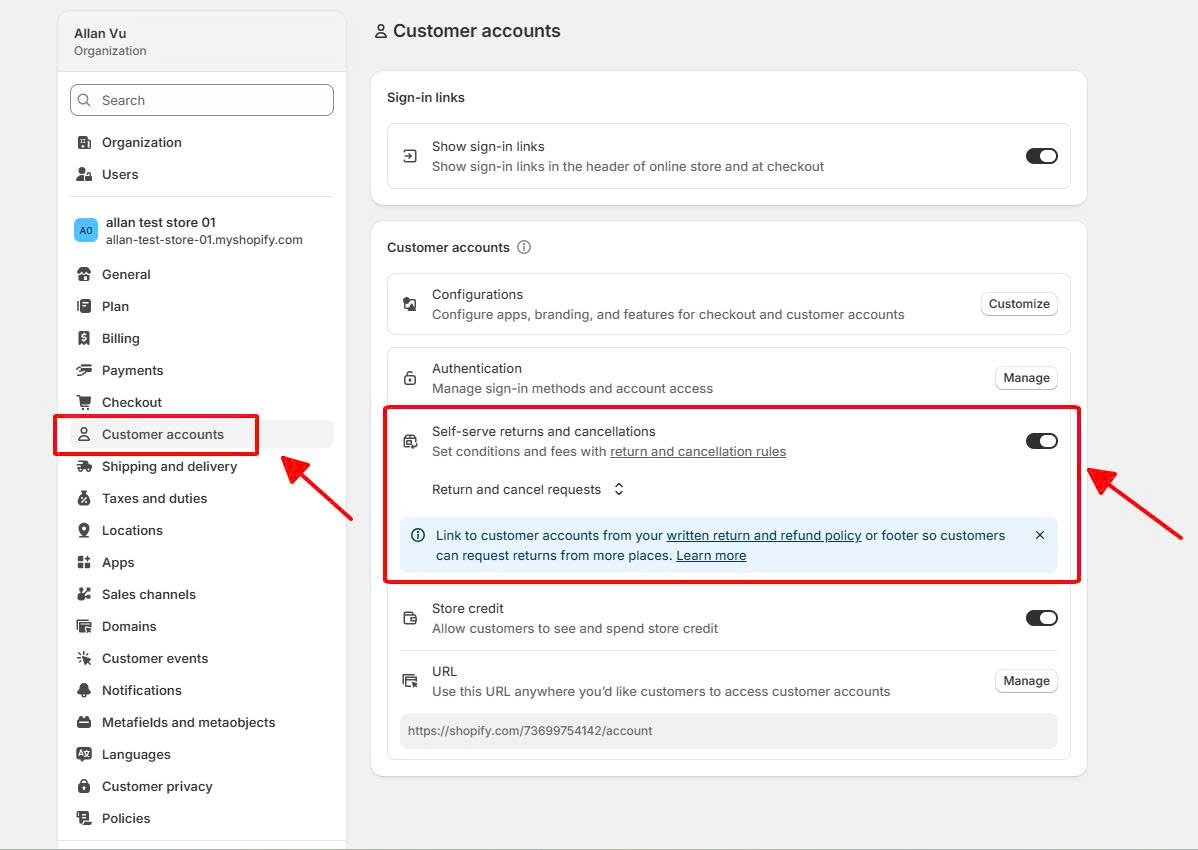The height and width of the screenshot is (850, 1198).
Task: Click the Payments hand icon
Action: [x=84, y=370]
